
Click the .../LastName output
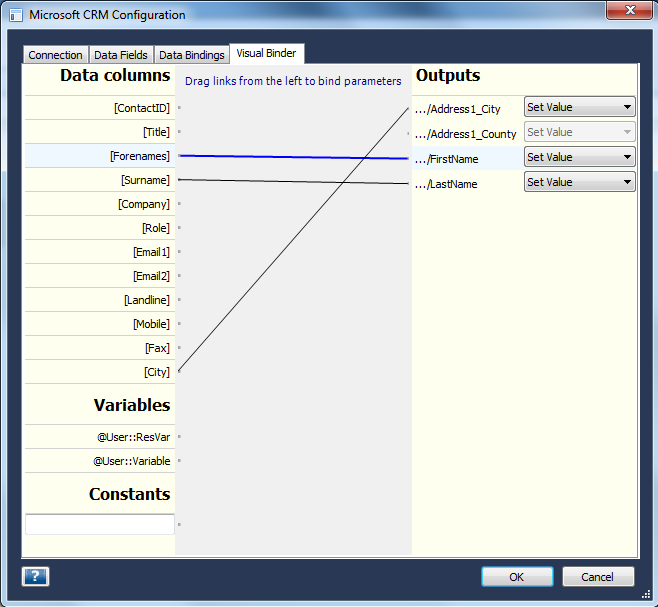(x=446, y=184)
